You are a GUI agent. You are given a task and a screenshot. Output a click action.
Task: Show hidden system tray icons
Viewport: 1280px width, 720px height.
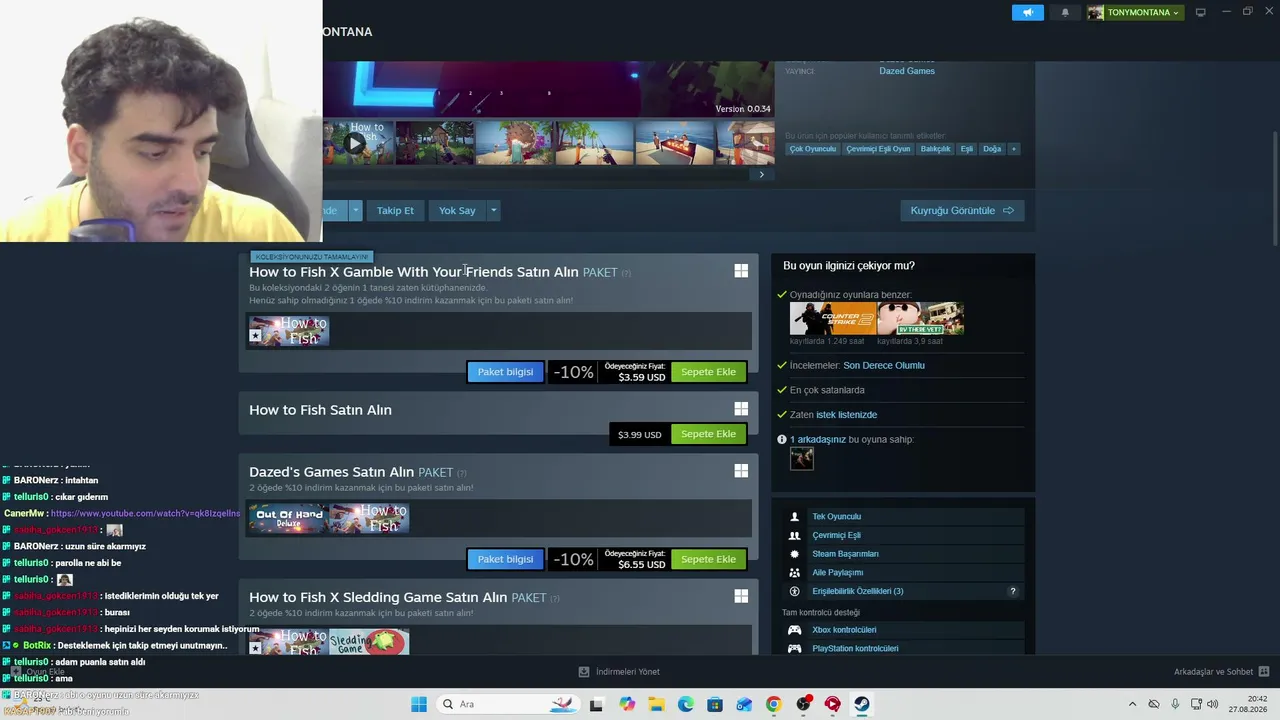(x=1132, y=704)
